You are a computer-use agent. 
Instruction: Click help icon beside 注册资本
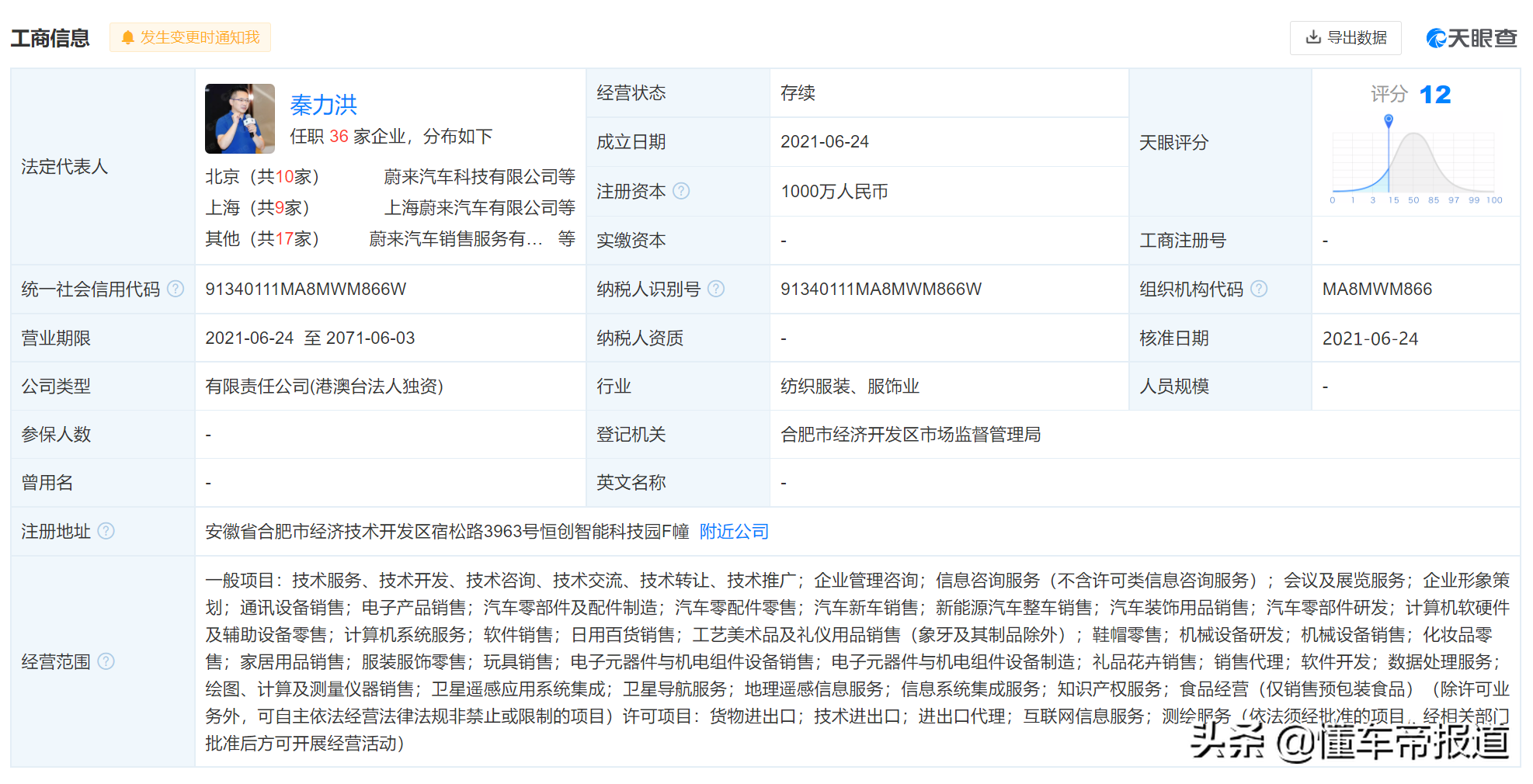pyautogui.click(x=681, y=191)
